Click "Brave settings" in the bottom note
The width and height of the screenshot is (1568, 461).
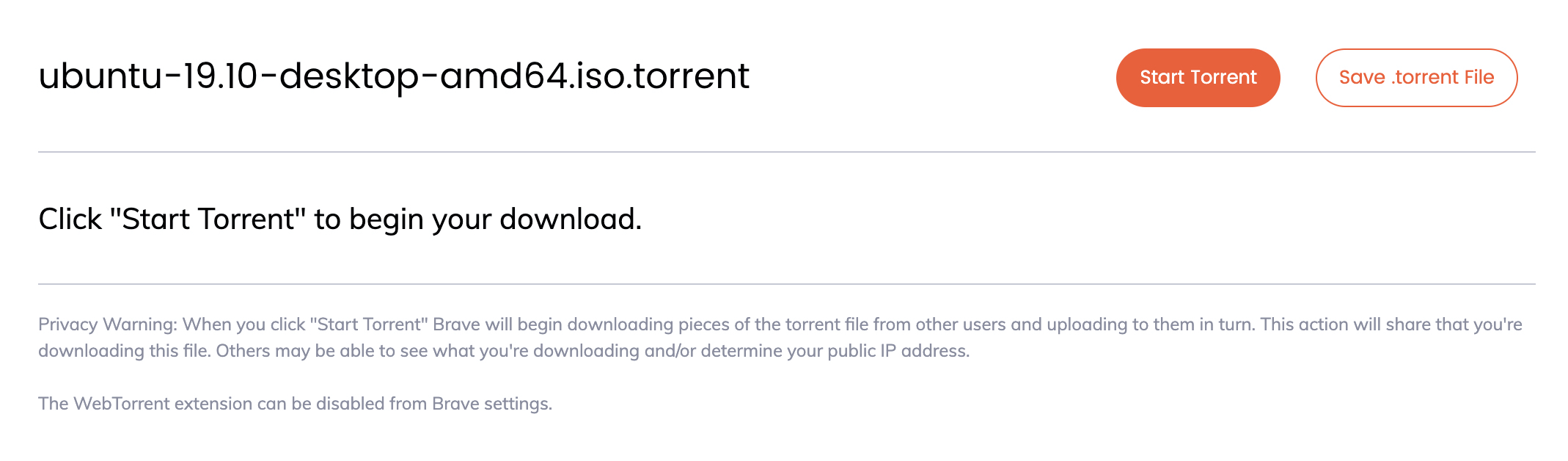[x=491, y=404]
